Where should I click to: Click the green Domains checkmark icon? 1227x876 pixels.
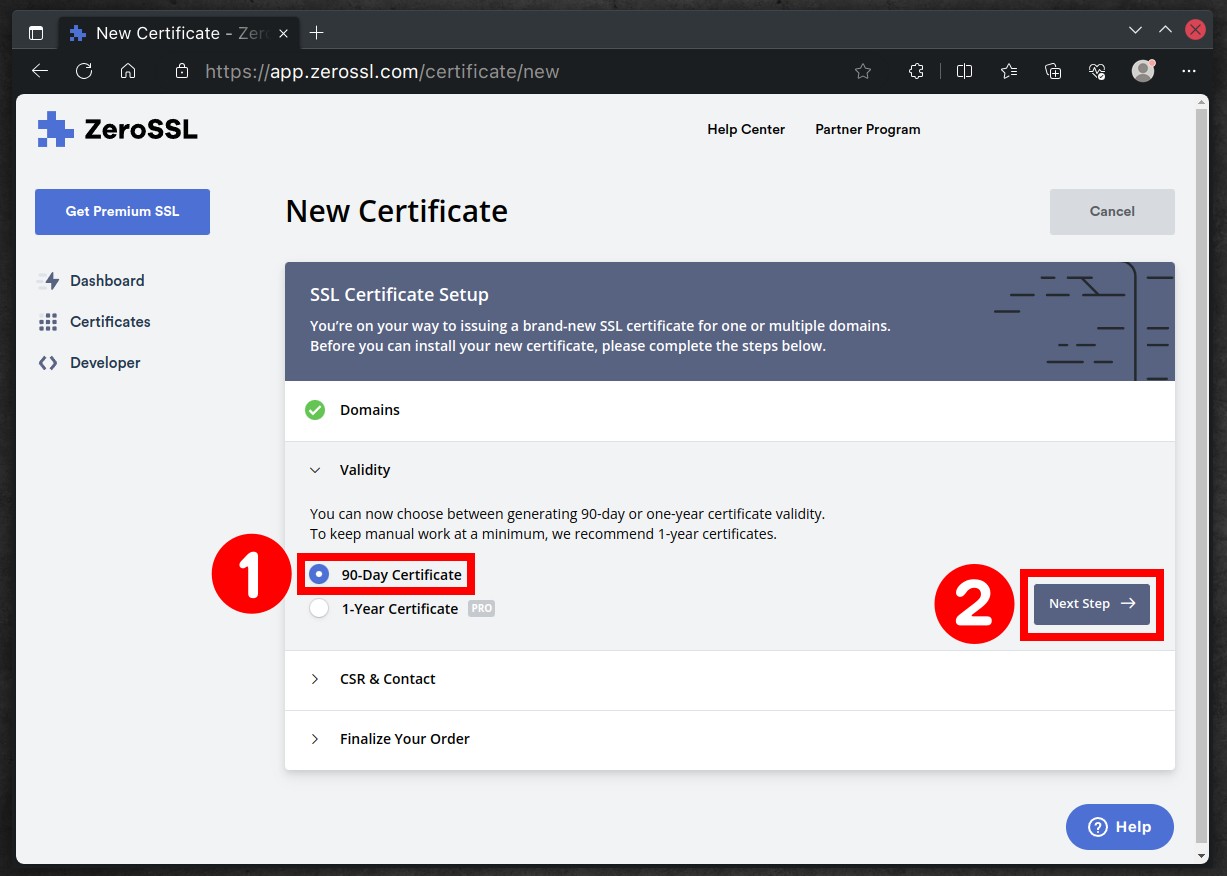315,410
